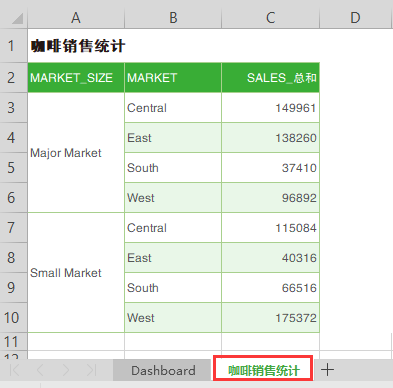The width and height of the screenshot is (393, 388).
Task: Go to next sheet arrow
Action: click(66, 370)
